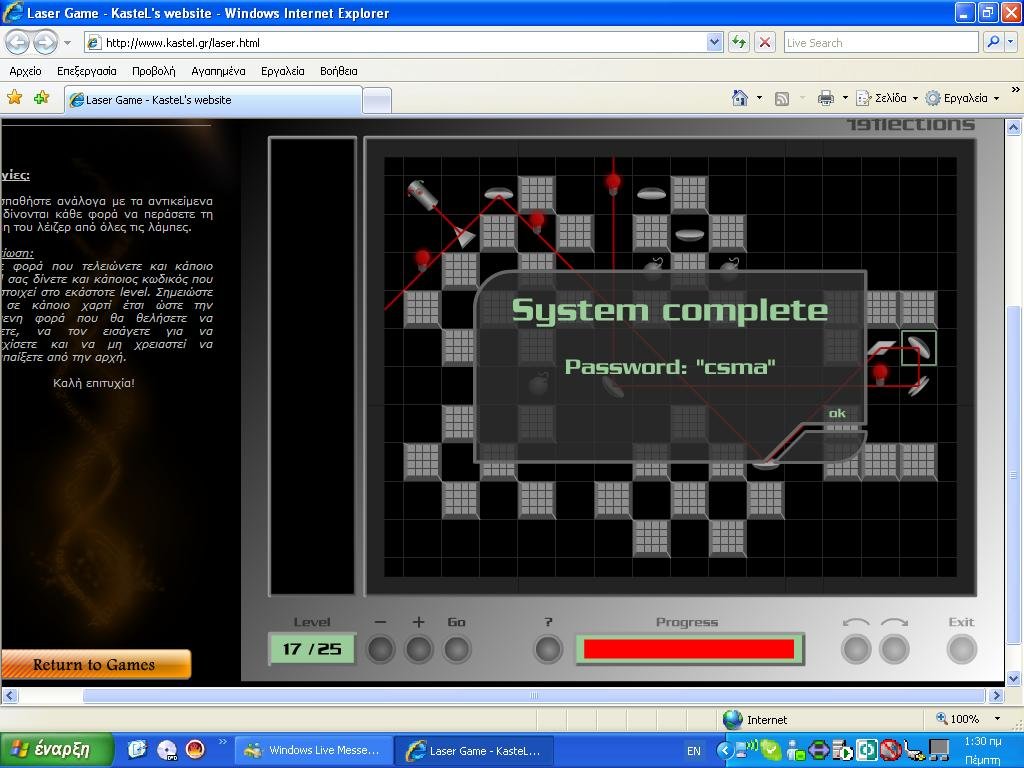The height and width of the screenshot is (768, 1024).
Task: Expand the zoom level 100% dropdown
Action: tap(996, 719)
